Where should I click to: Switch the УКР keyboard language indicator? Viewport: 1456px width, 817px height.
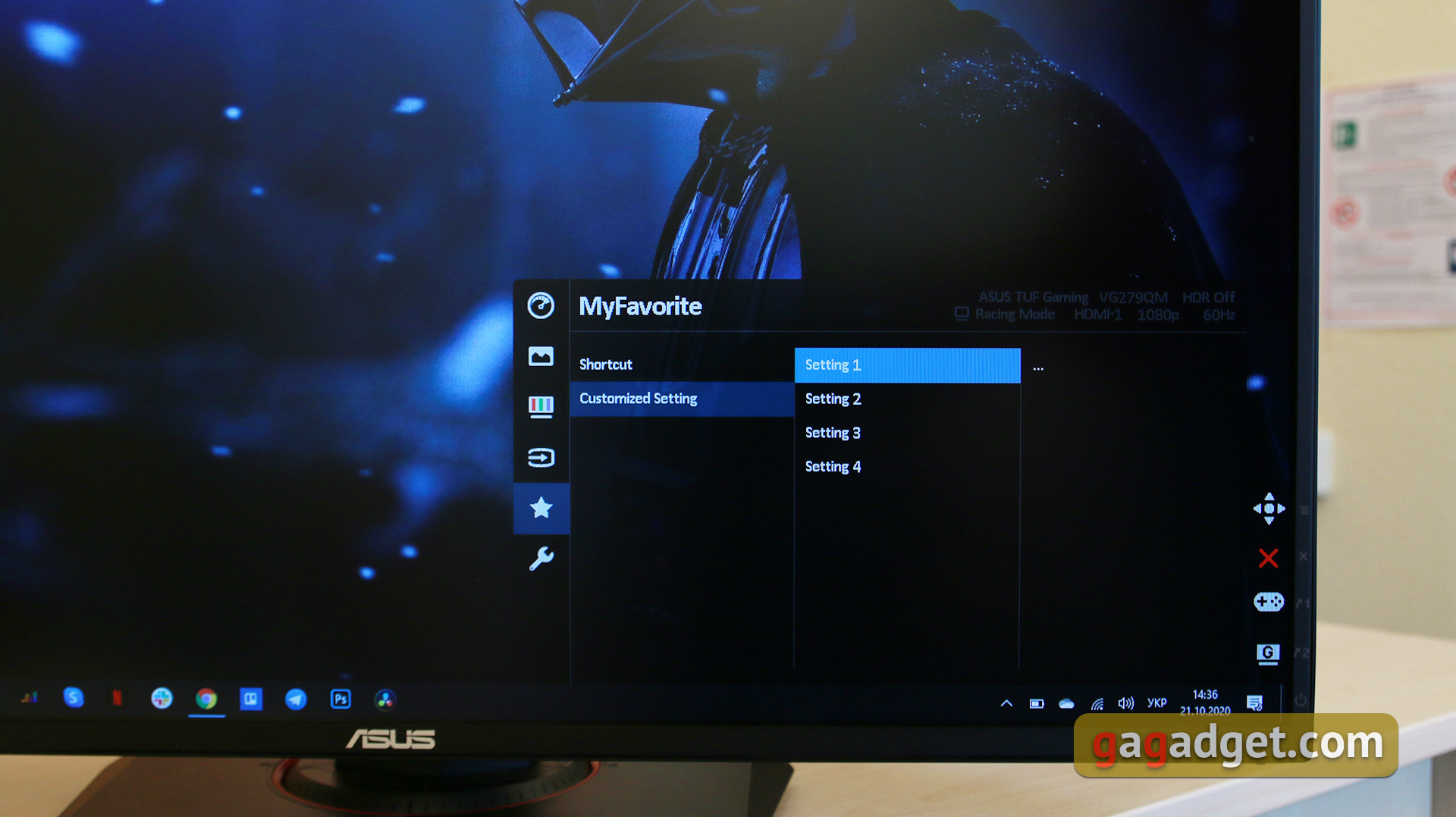coord(1157,703)
